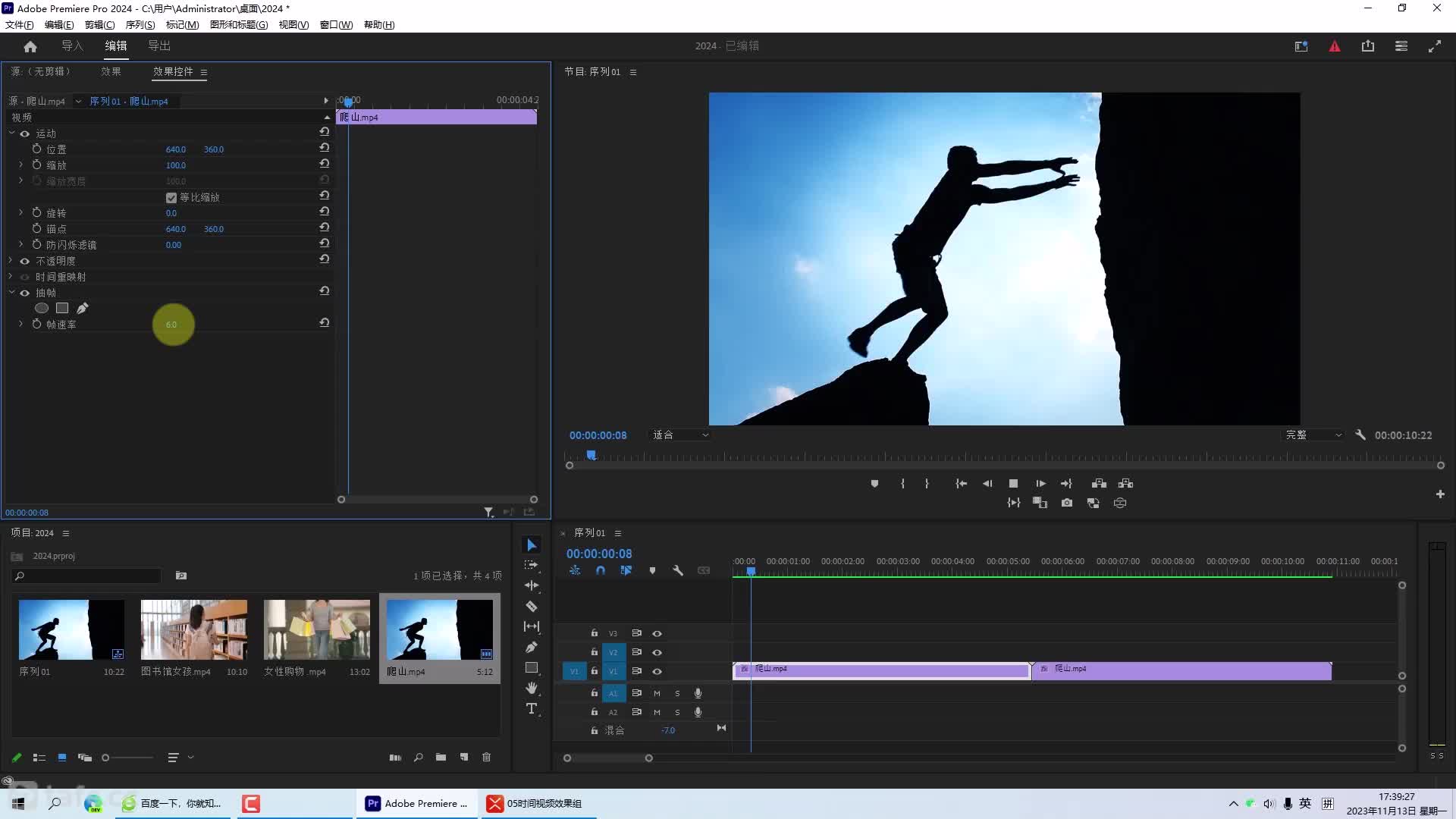This screenshot has height=819, width=1456.
Task: Select the Razor tool
Action: [532, 606]
